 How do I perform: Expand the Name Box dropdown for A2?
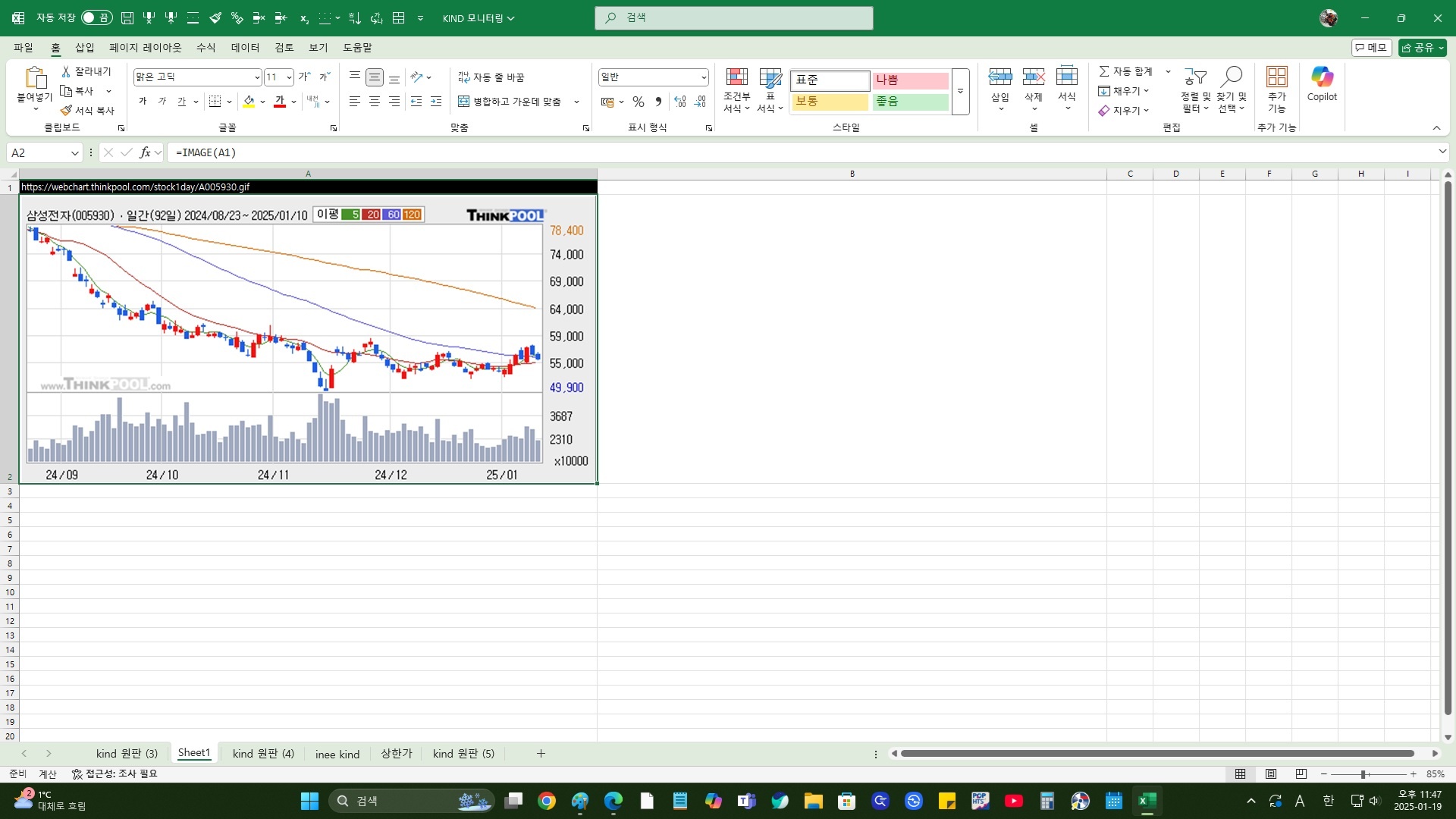click(x=75, y=153)
